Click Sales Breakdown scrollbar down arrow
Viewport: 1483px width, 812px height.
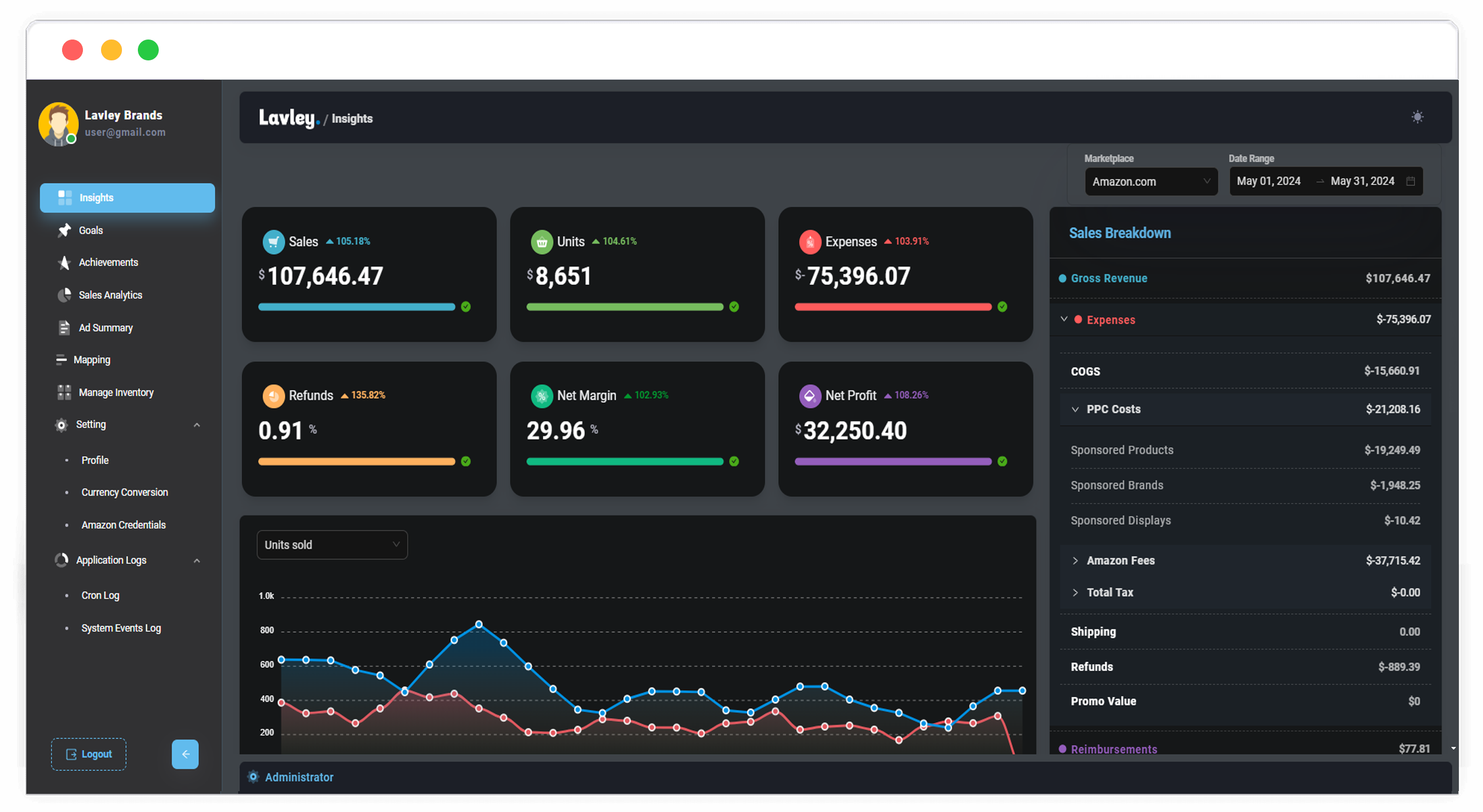point(1453,749)
